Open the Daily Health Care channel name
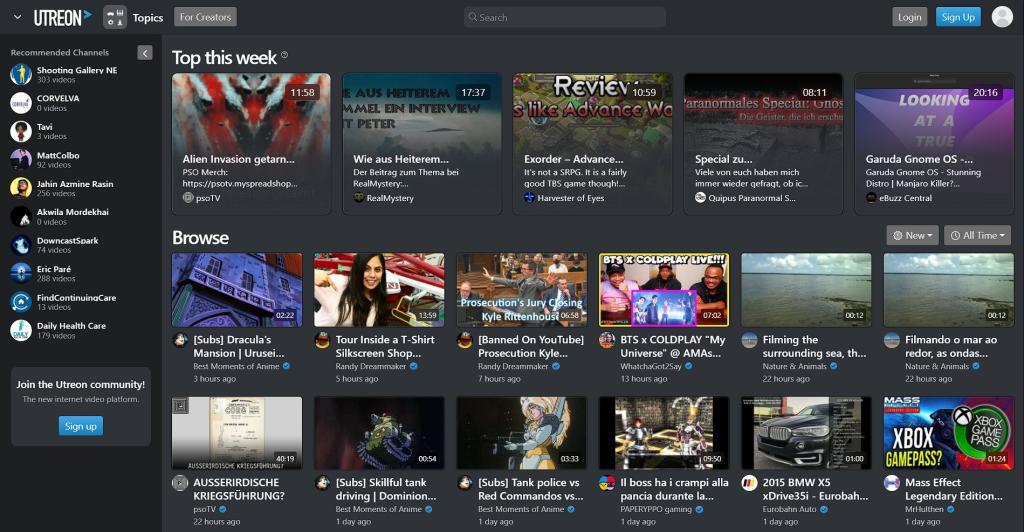This screenshot has height=532, width=1024. click(71, 326)
